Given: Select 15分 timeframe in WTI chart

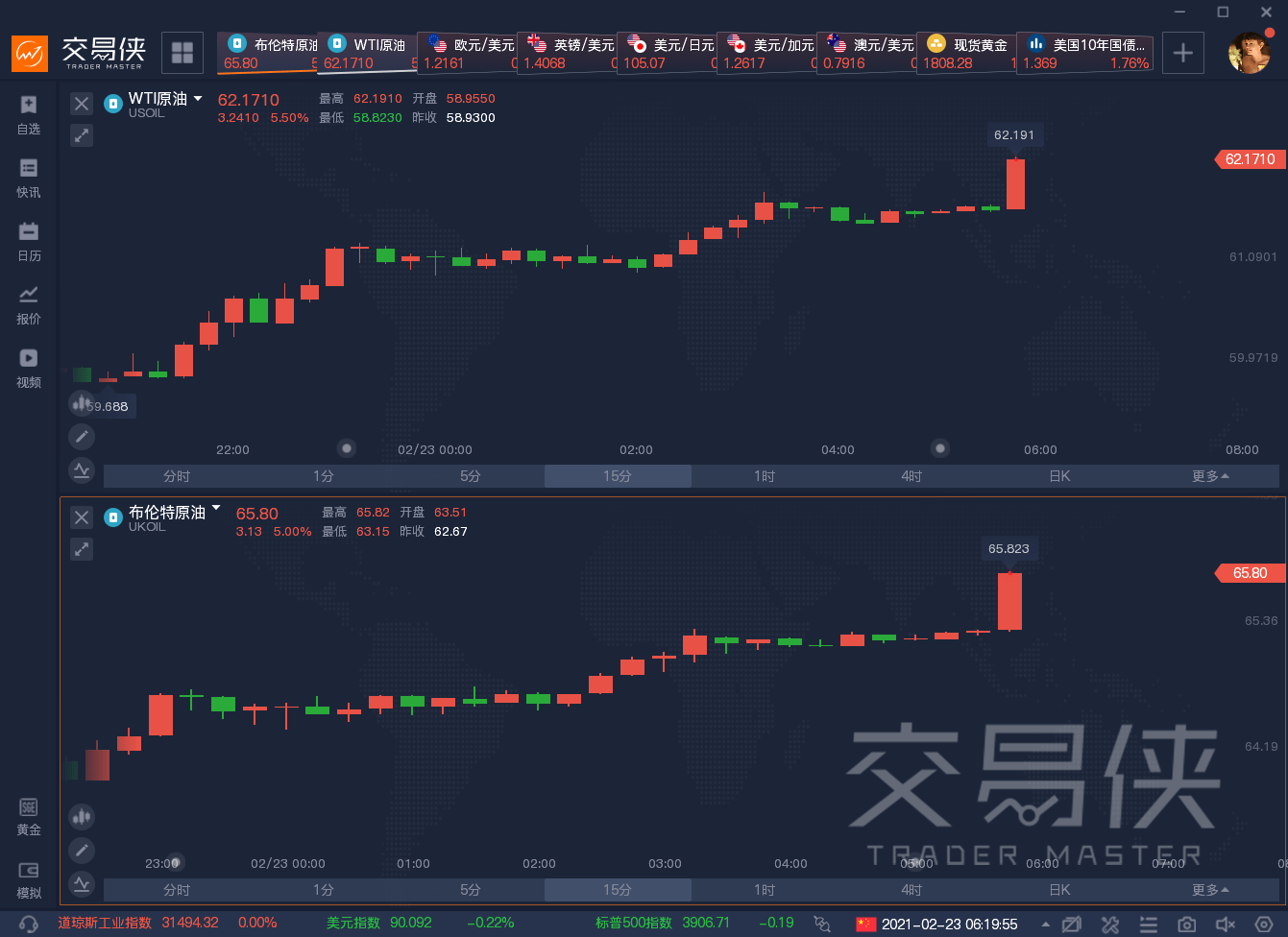Looking at the screenshot, I should tap(618, 476).
